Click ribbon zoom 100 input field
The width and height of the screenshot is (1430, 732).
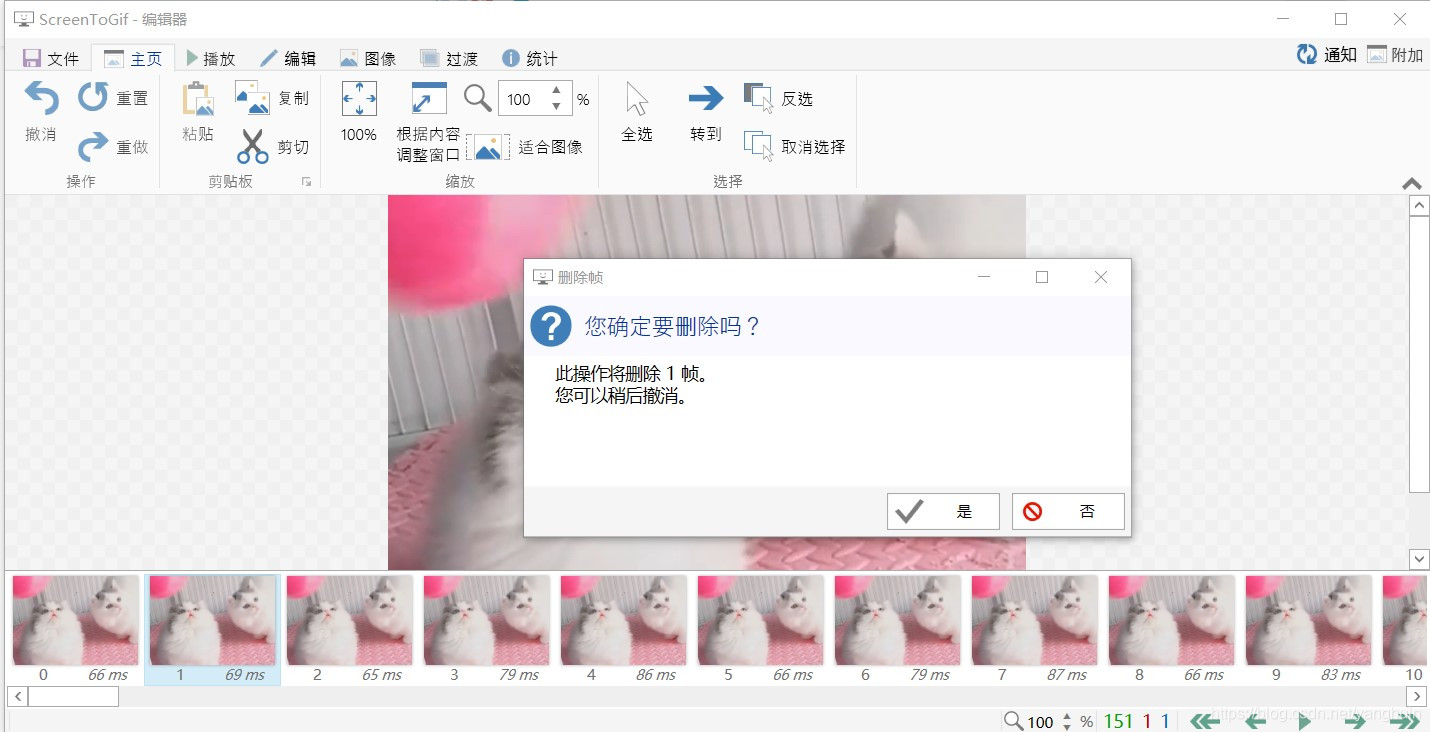click(521, 99)
